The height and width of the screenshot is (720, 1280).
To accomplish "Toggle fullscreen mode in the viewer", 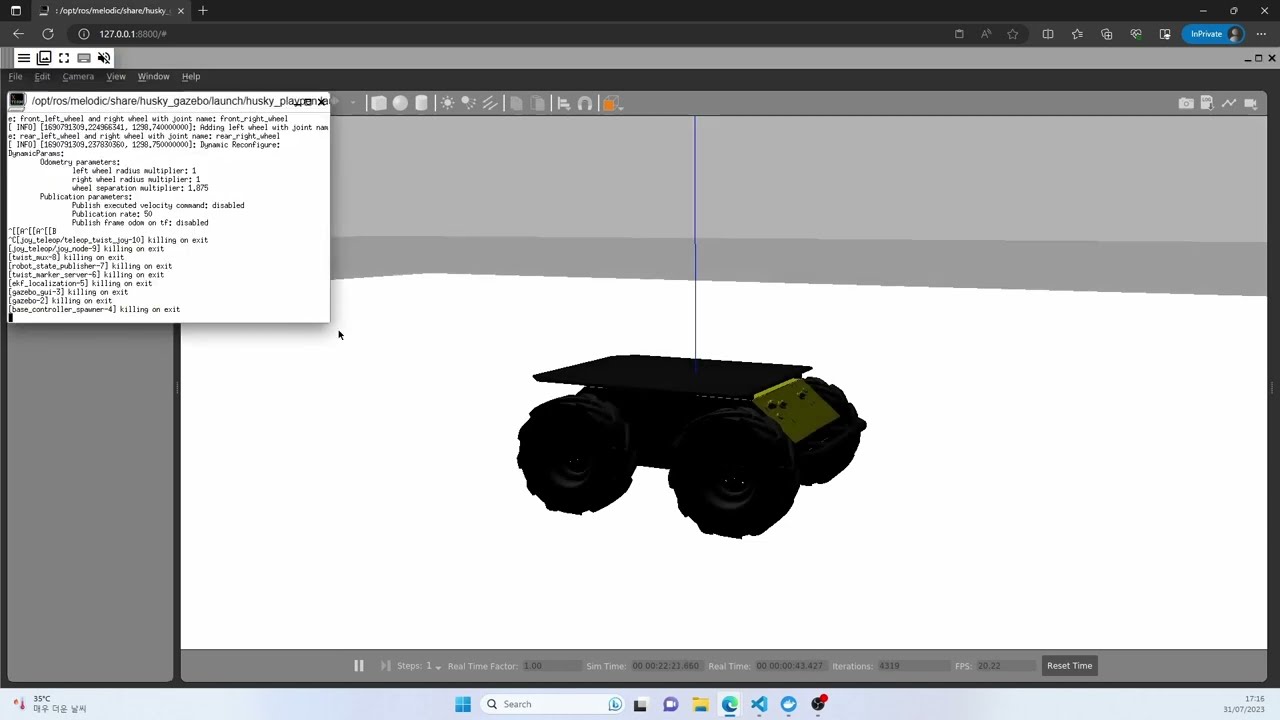I will pos(64,58).
